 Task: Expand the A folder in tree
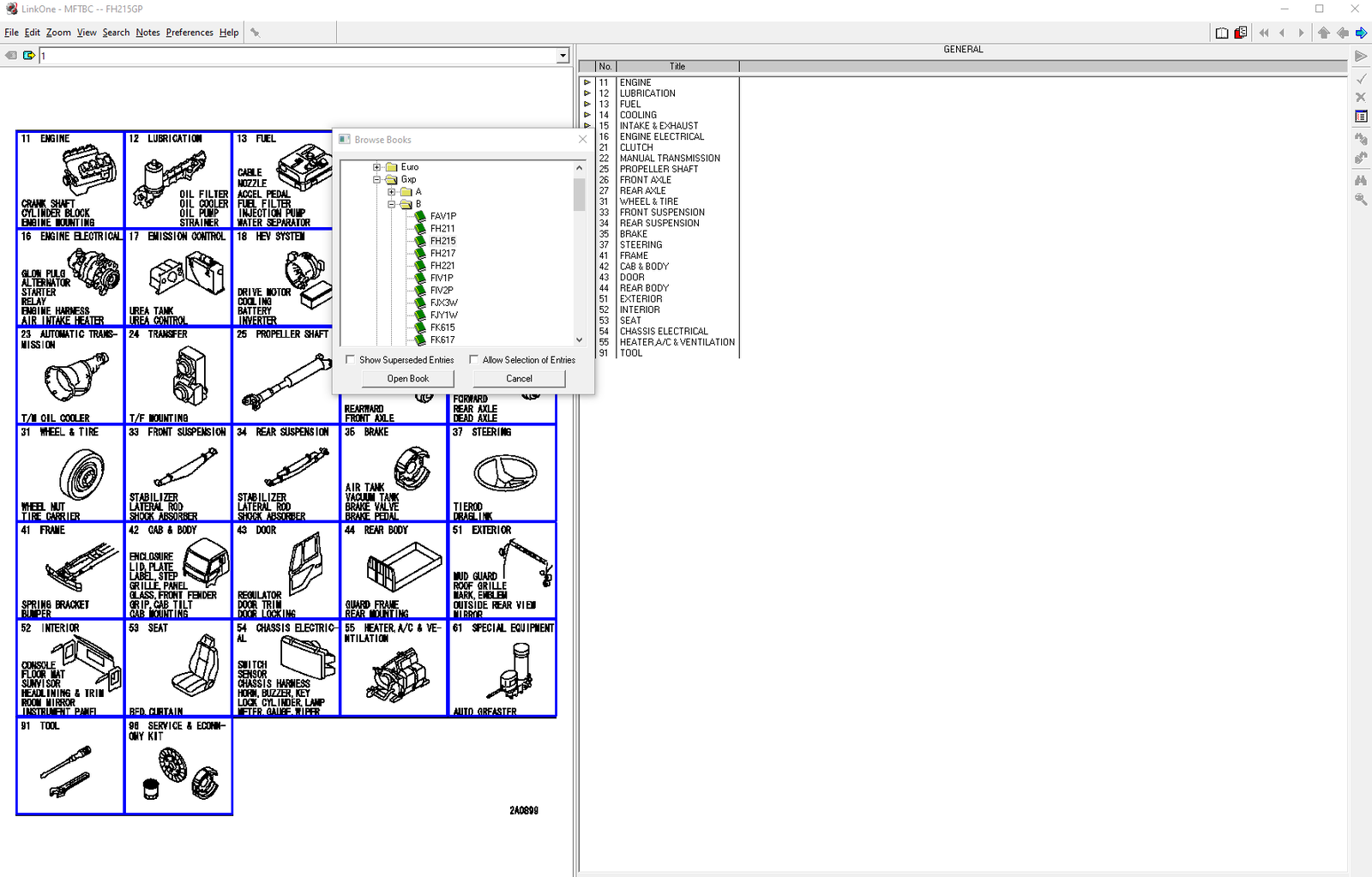pos(392,192)
